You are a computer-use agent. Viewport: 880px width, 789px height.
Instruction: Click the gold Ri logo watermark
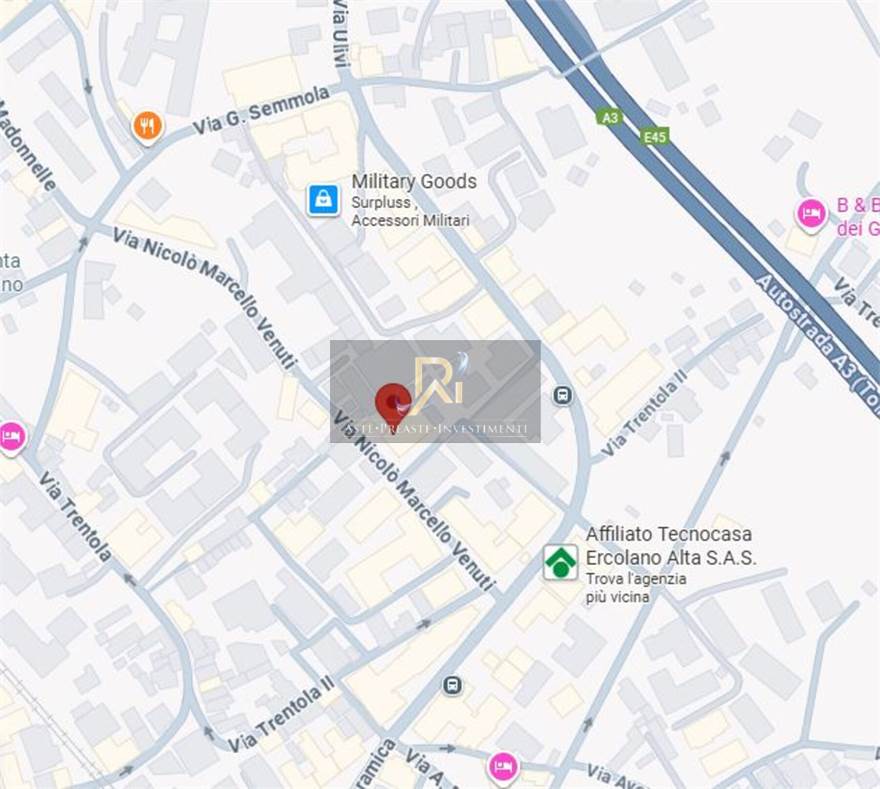(x=439, y=380)
